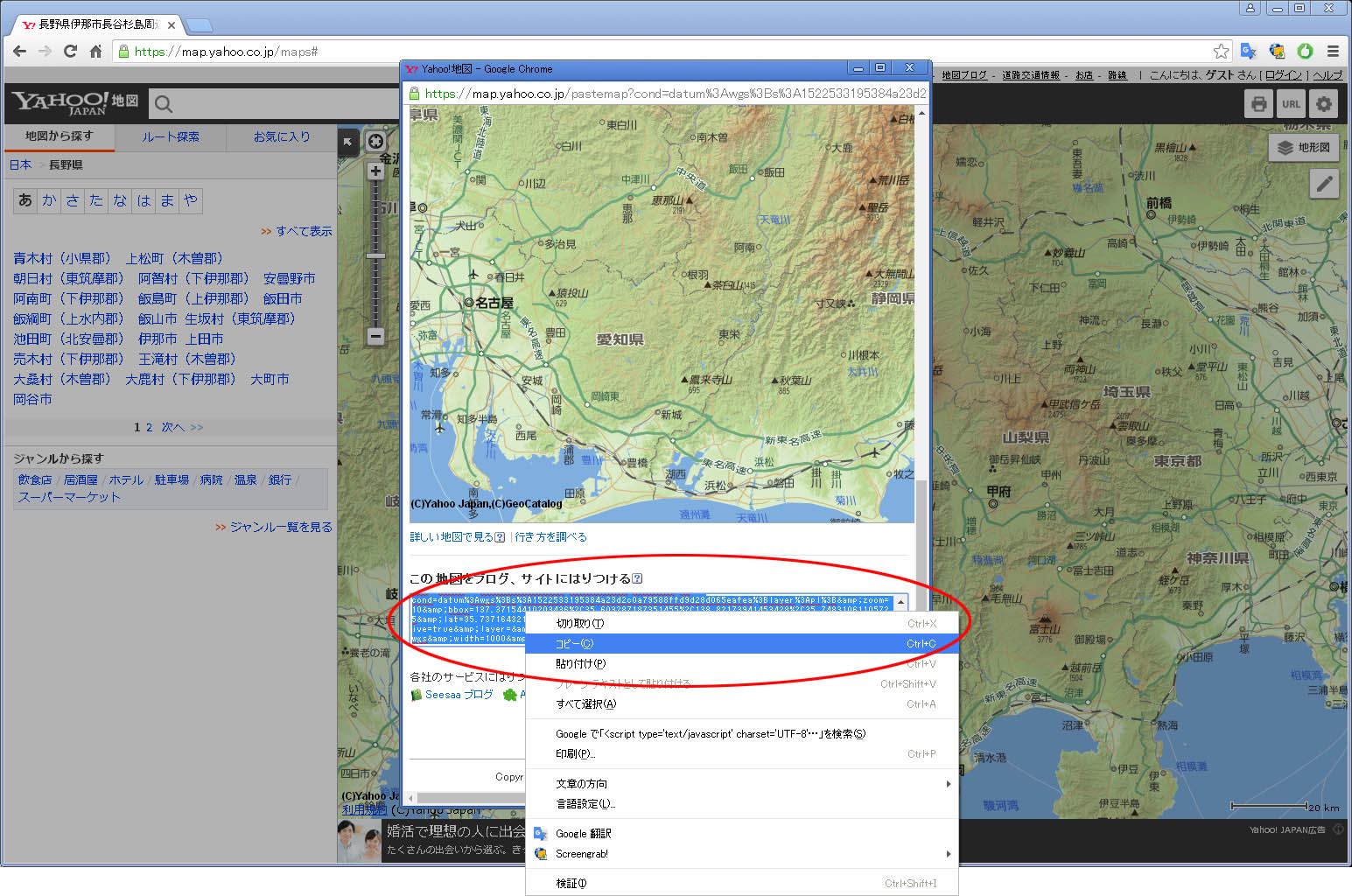1352x896 pixels.
Task: Open the 伊那市 link
Action: pyautogui.click(x=158, y=339)
